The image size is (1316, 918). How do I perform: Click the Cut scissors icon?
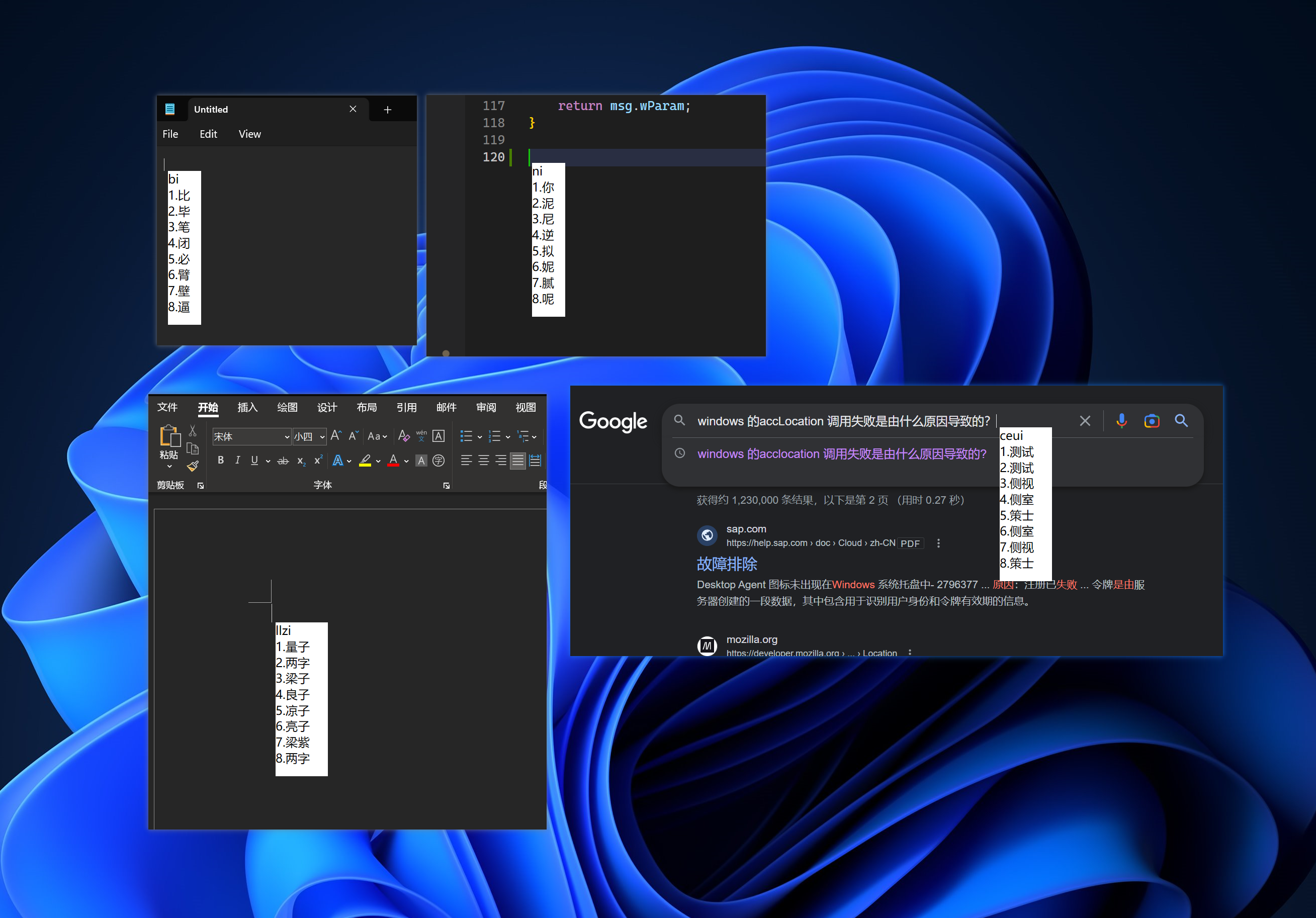(193, 431)
